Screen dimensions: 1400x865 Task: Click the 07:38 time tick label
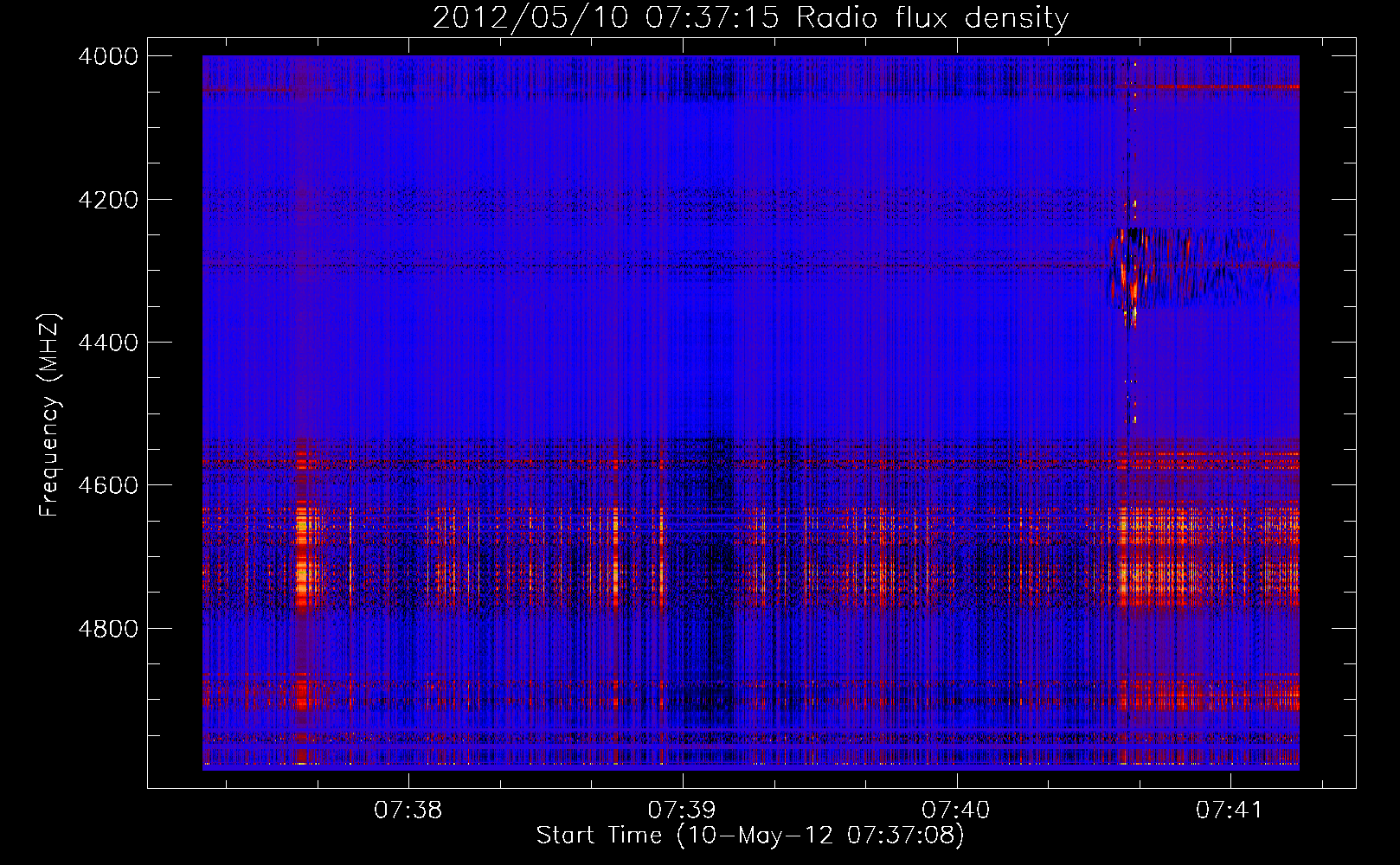click(x=408, y=811)
